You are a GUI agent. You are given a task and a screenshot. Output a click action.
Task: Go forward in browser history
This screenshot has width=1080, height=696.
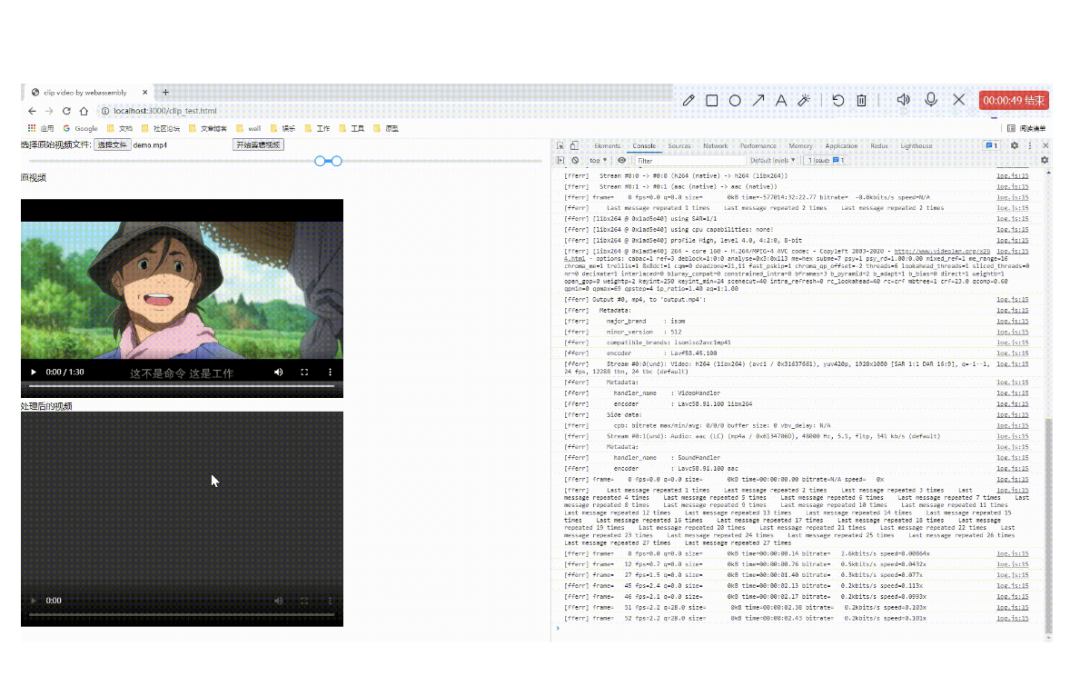(x=49, y=111)
